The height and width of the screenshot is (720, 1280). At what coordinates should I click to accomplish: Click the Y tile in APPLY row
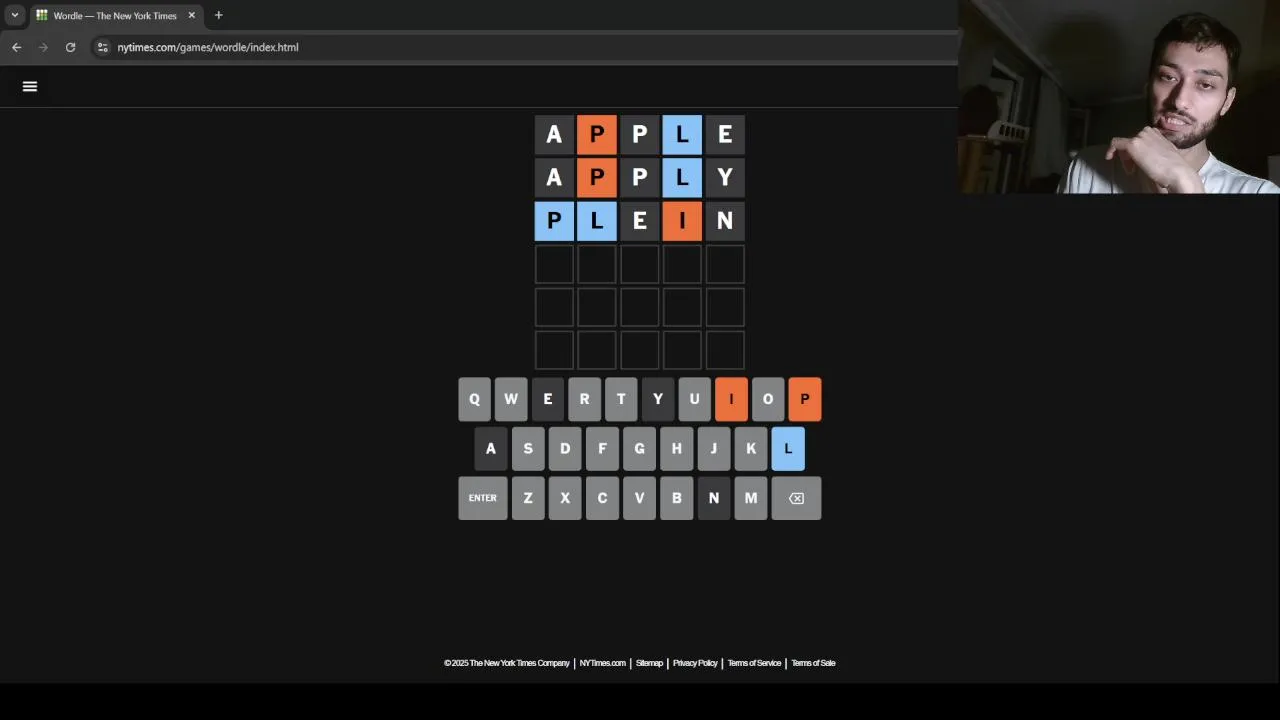click(725, 178)
